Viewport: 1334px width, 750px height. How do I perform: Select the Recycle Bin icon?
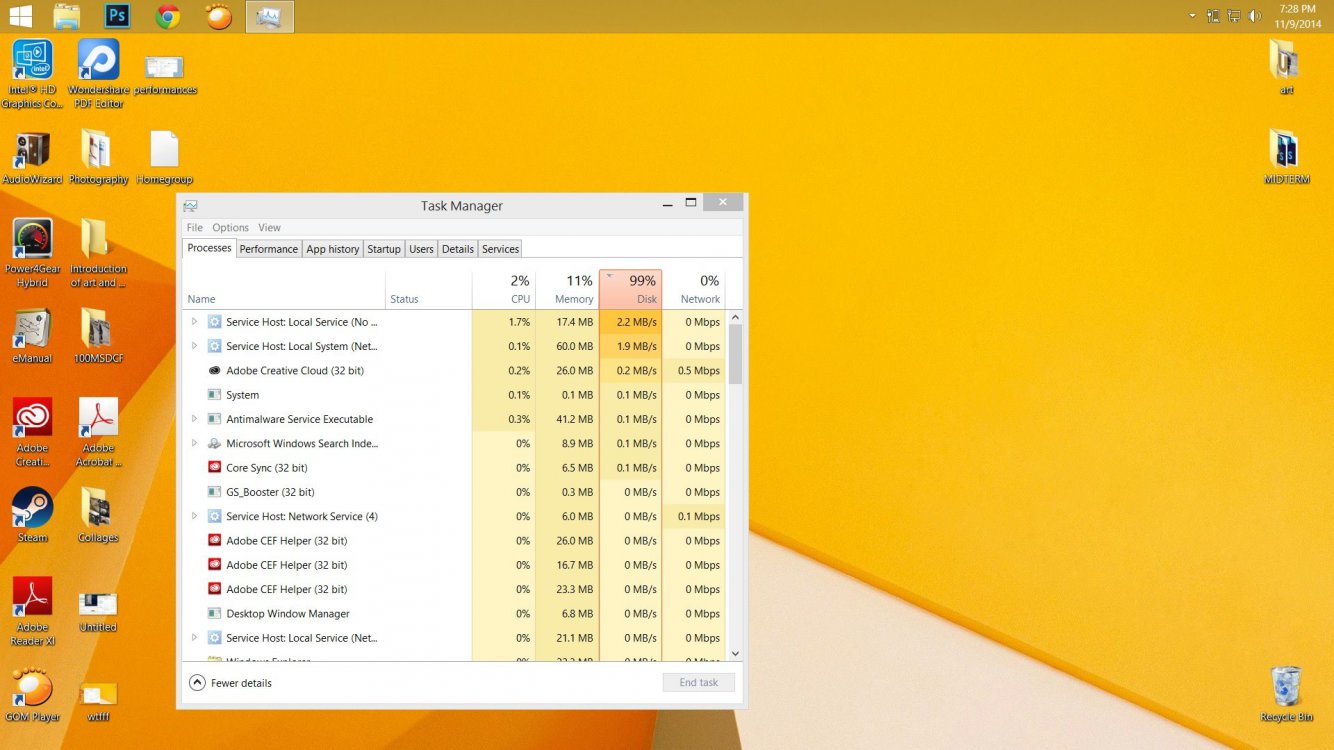[x=1286, y=694]
